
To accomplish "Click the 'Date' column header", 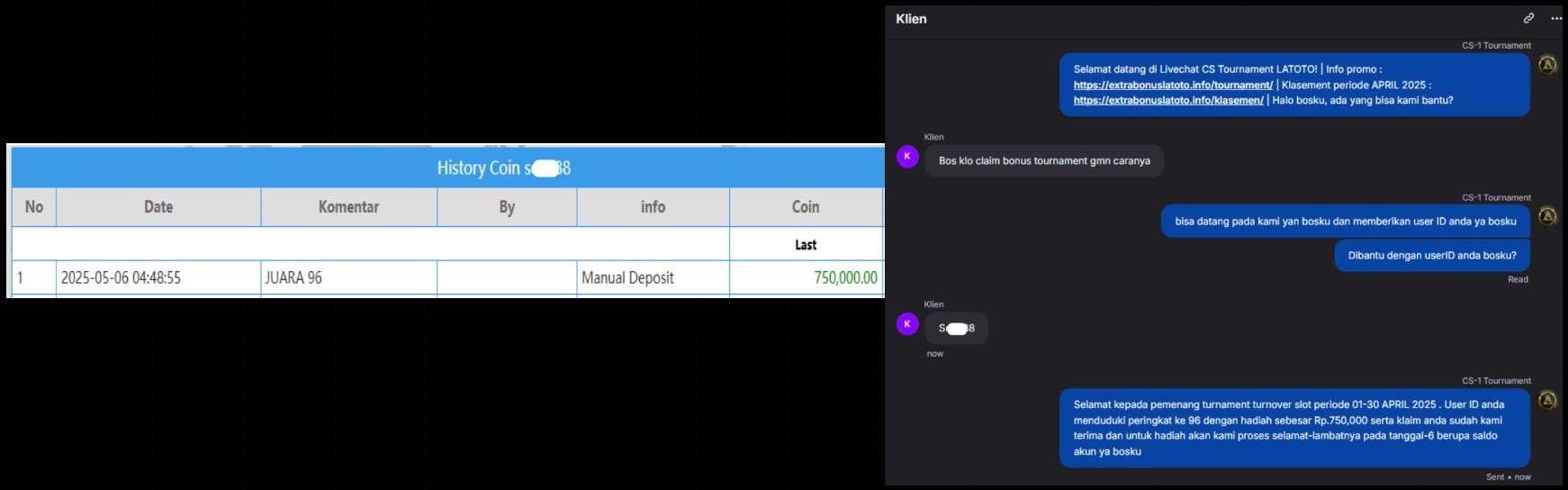I will pyautogui.click(x=158, y=207).
